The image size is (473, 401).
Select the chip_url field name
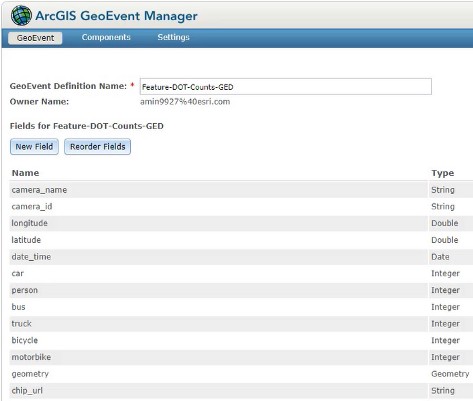point(27,391)
